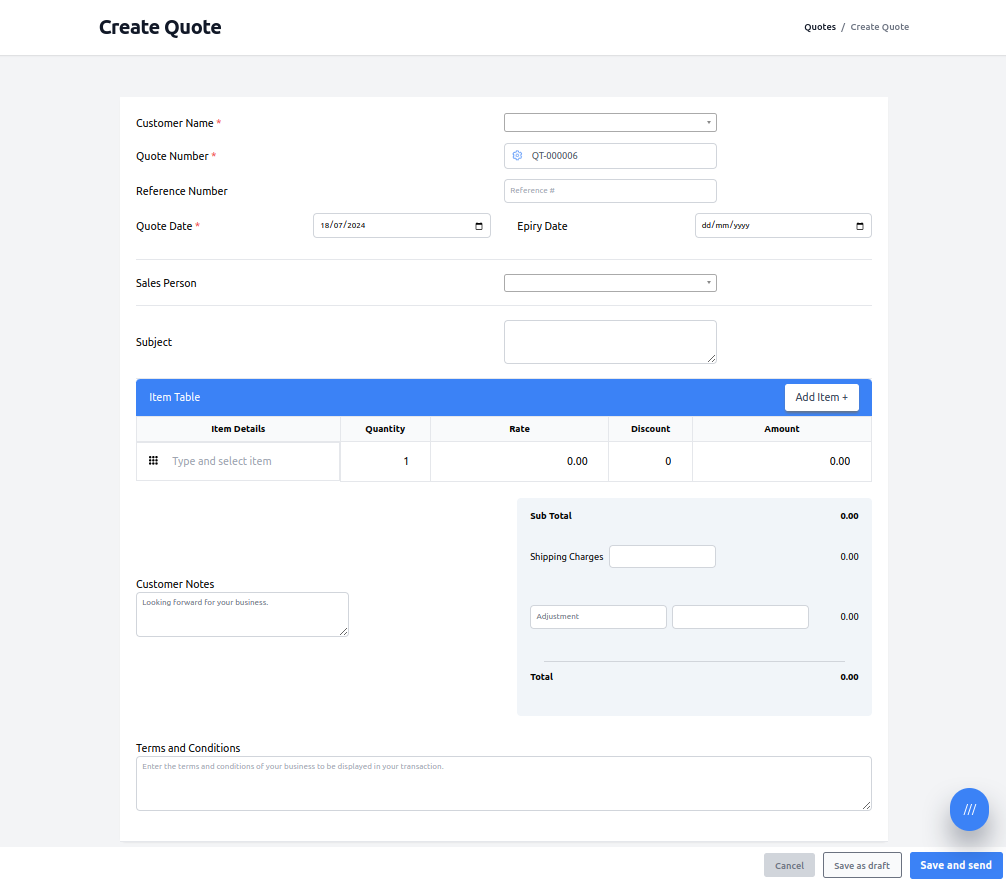1006x881 pixels.
Task: Go to Quotes breadcrumb link
Action: (820, 27)
